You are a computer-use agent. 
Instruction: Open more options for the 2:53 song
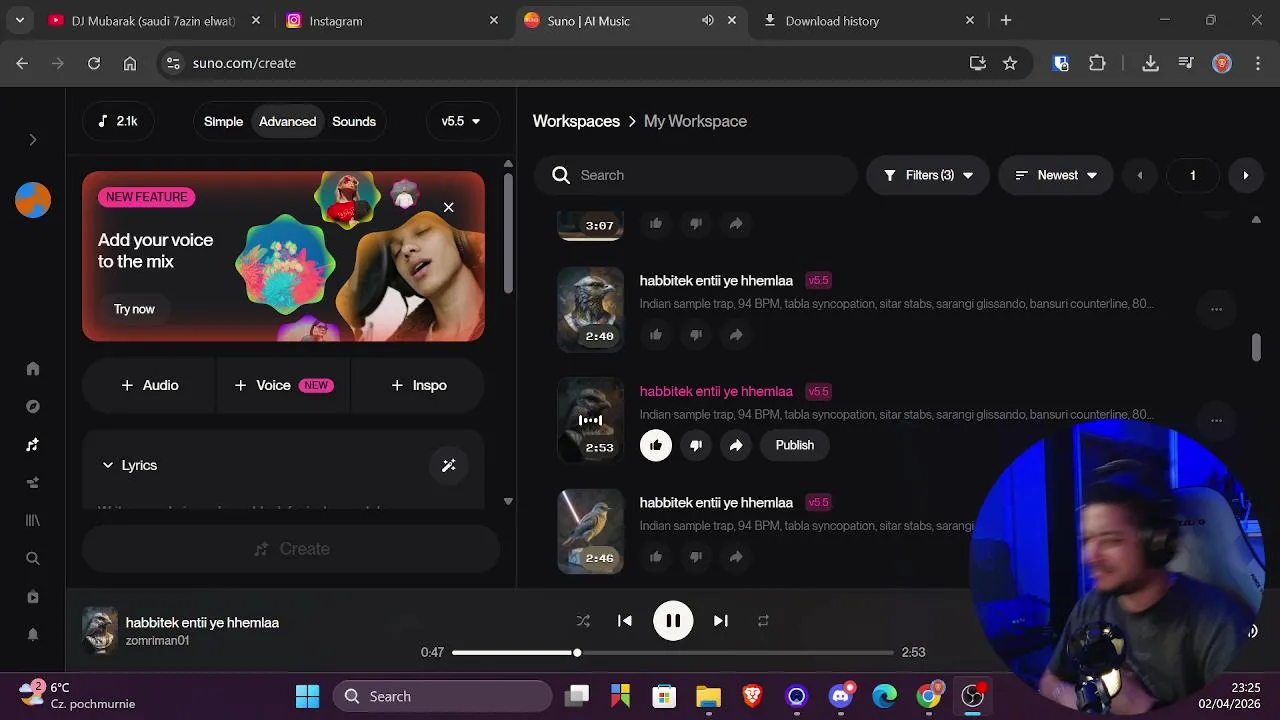(x=1216, y=420)
